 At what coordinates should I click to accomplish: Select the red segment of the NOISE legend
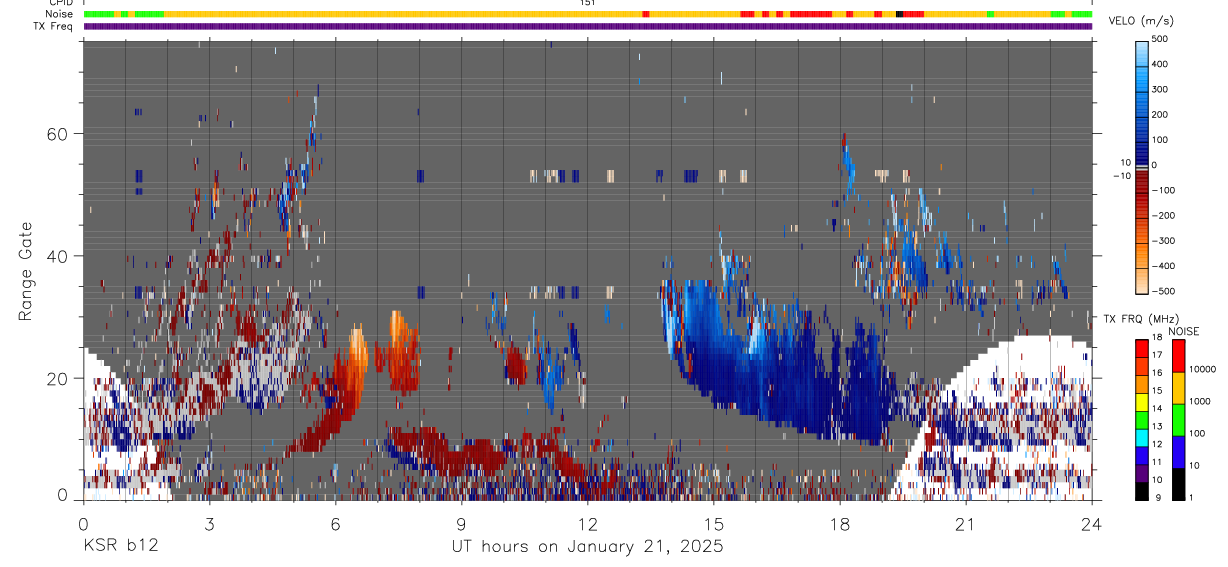(x=1178, y=356)
